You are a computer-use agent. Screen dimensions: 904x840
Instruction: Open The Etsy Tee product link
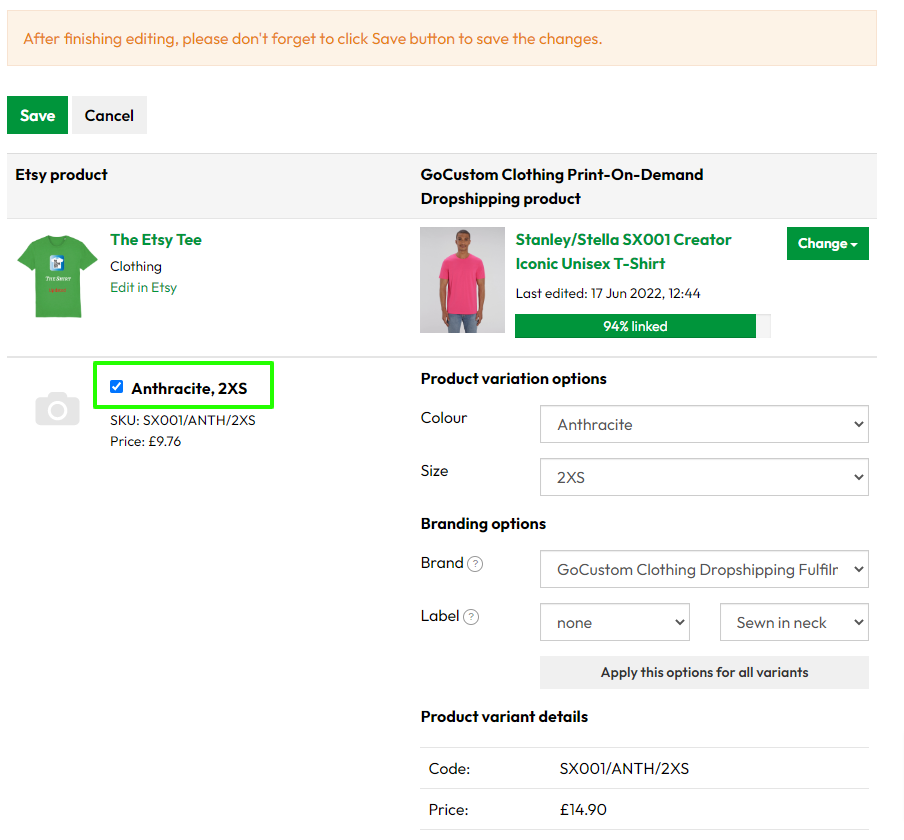[x=156, y=240]
